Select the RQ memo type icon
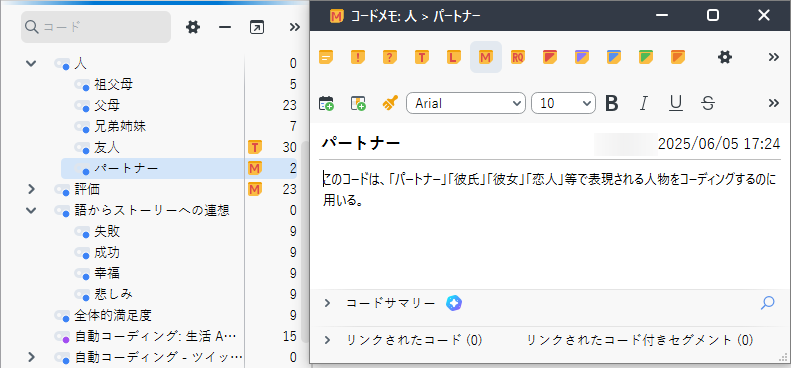The width and height of the screenshot is (791, 368). (518, 57)
